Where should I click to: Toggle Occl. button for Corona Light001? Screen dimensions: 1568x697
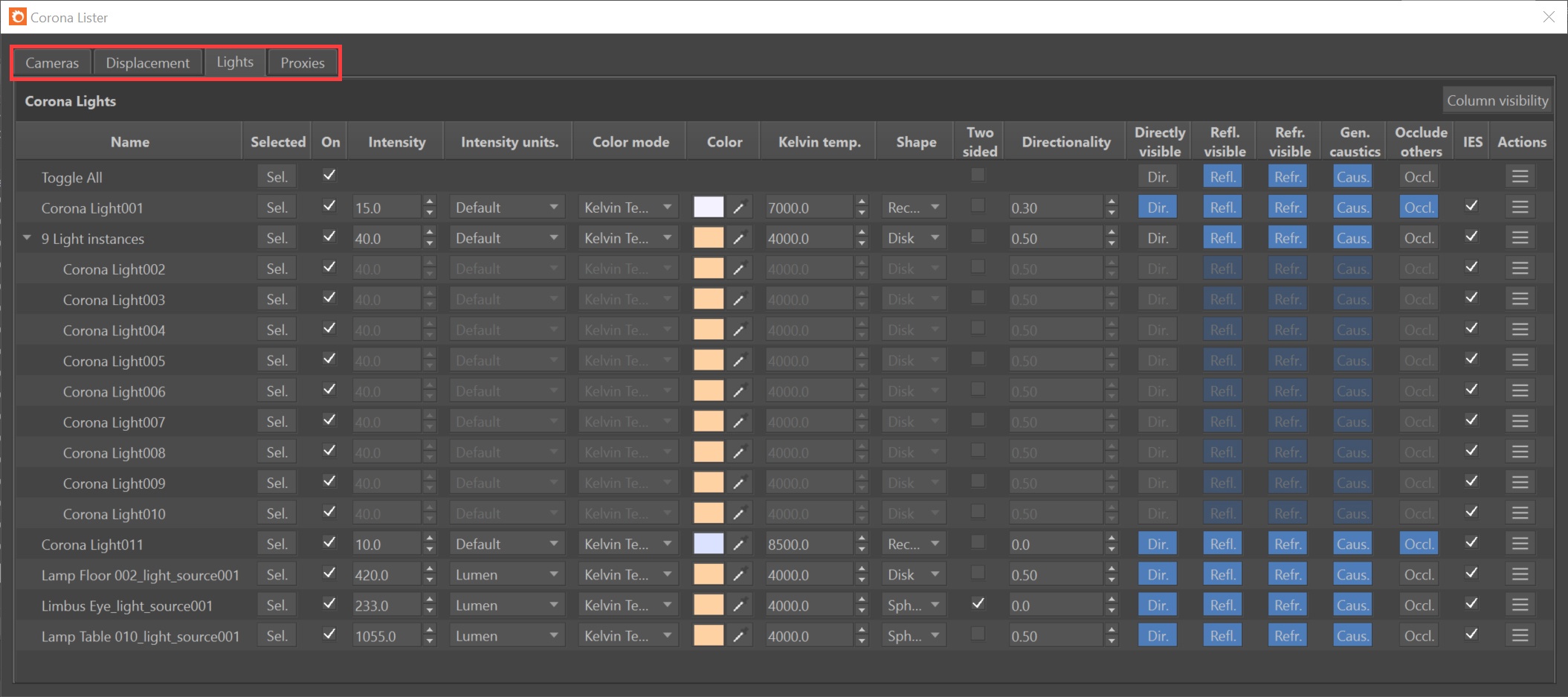1419,208
